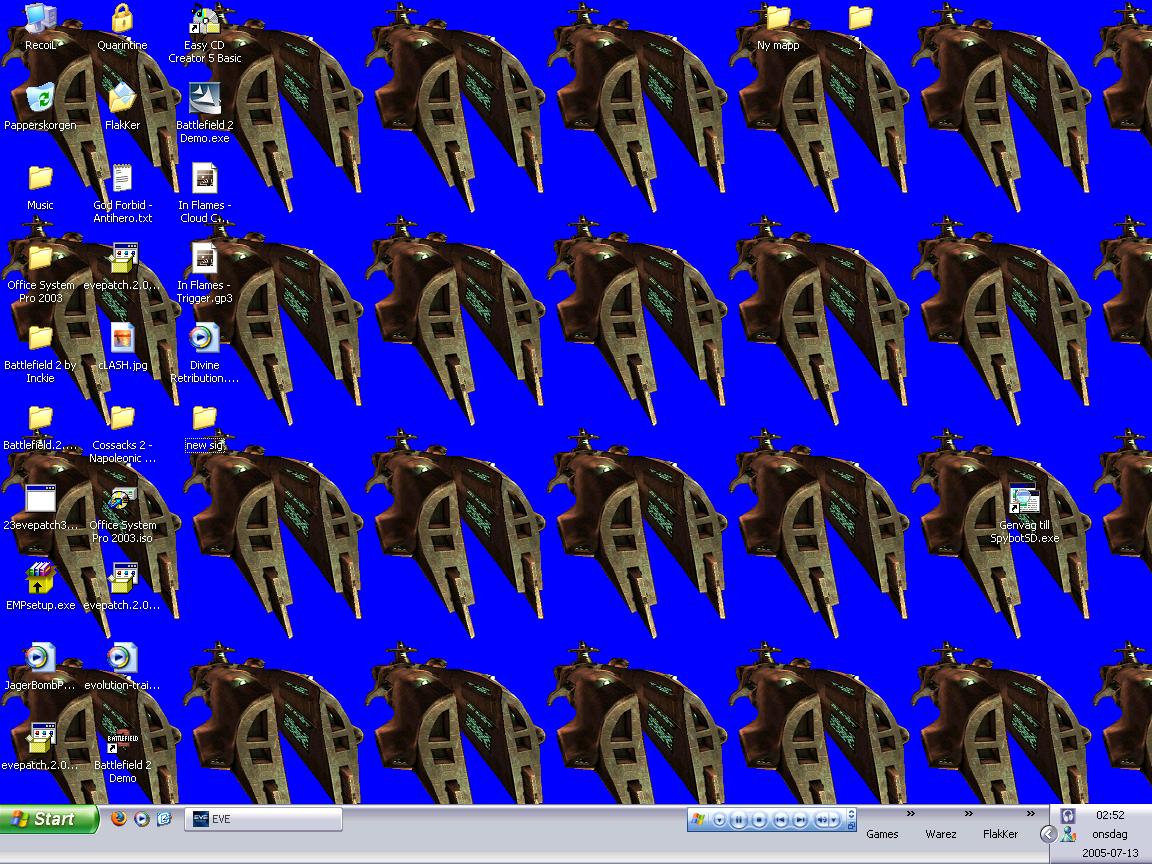
Task: Click the Games toolbar label
Action: [x=882, y=834]
